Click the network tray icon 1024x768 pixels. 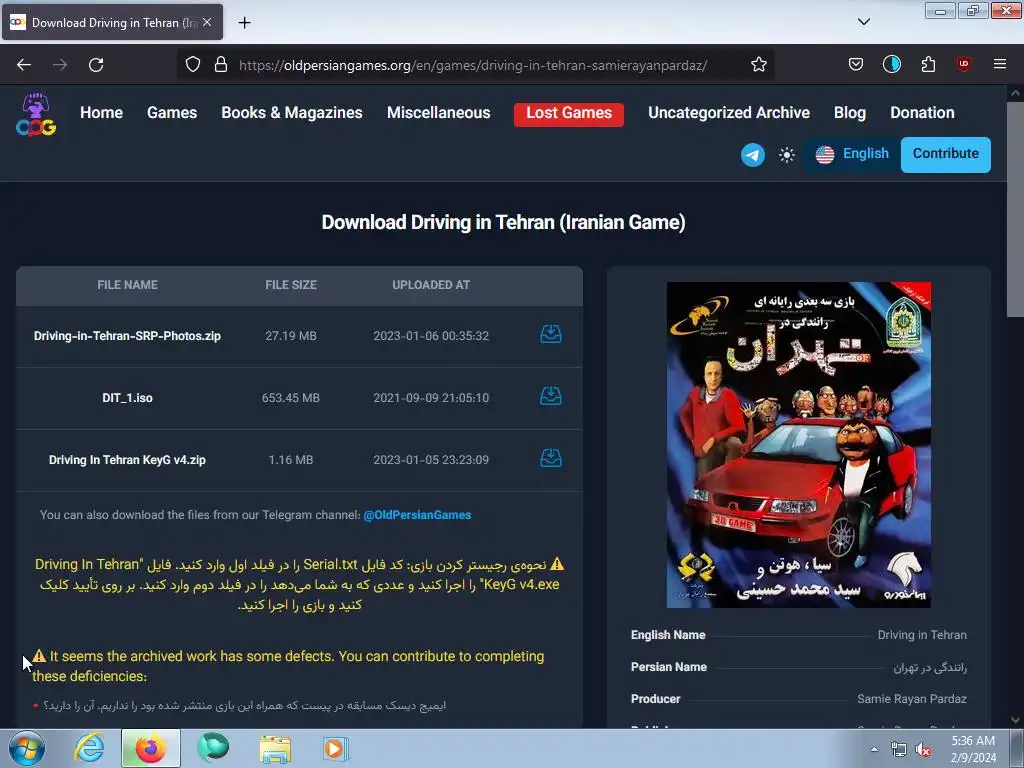tap(899, 750)
